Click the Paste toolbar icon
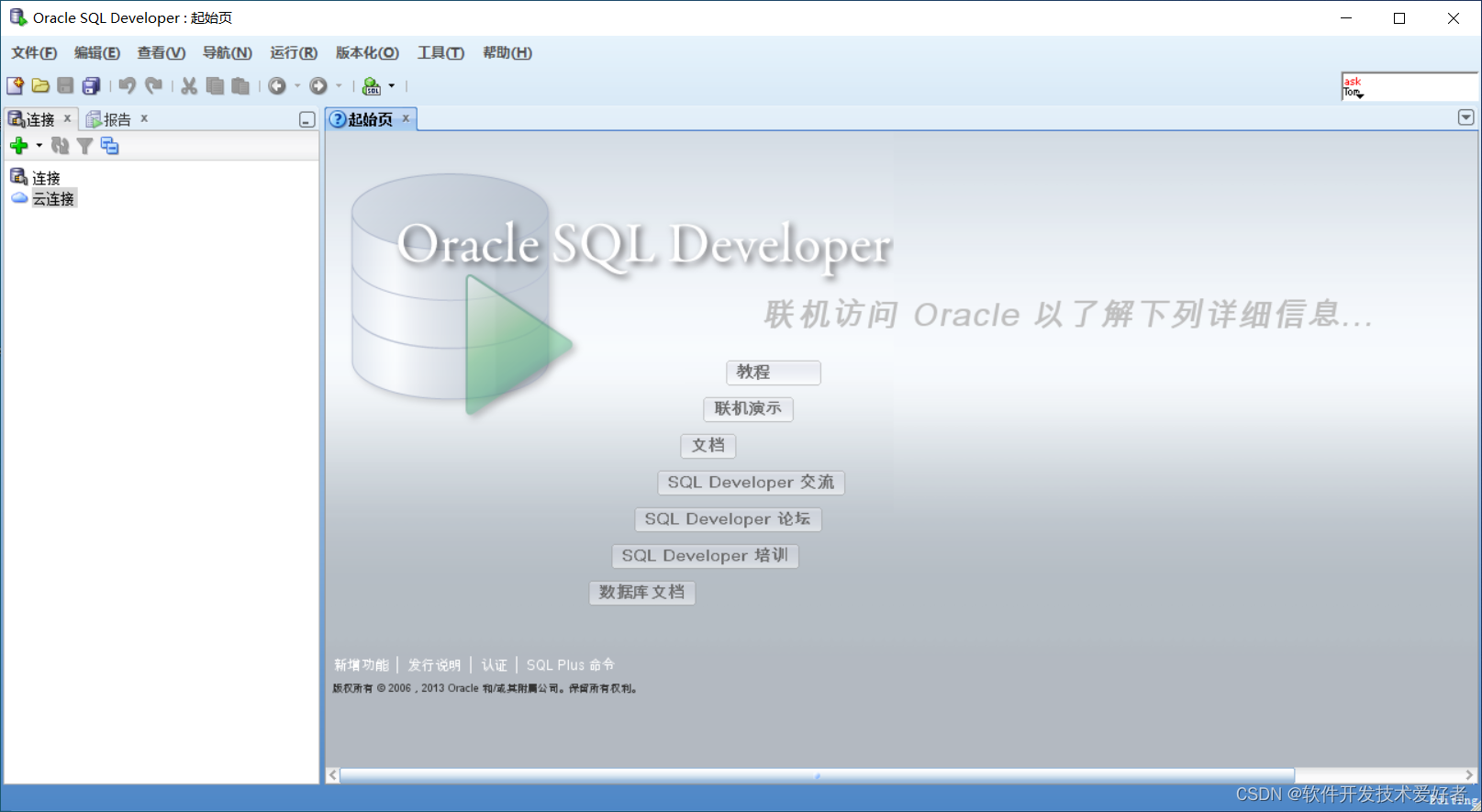1482x812 pixels. [x=240, y=85]
